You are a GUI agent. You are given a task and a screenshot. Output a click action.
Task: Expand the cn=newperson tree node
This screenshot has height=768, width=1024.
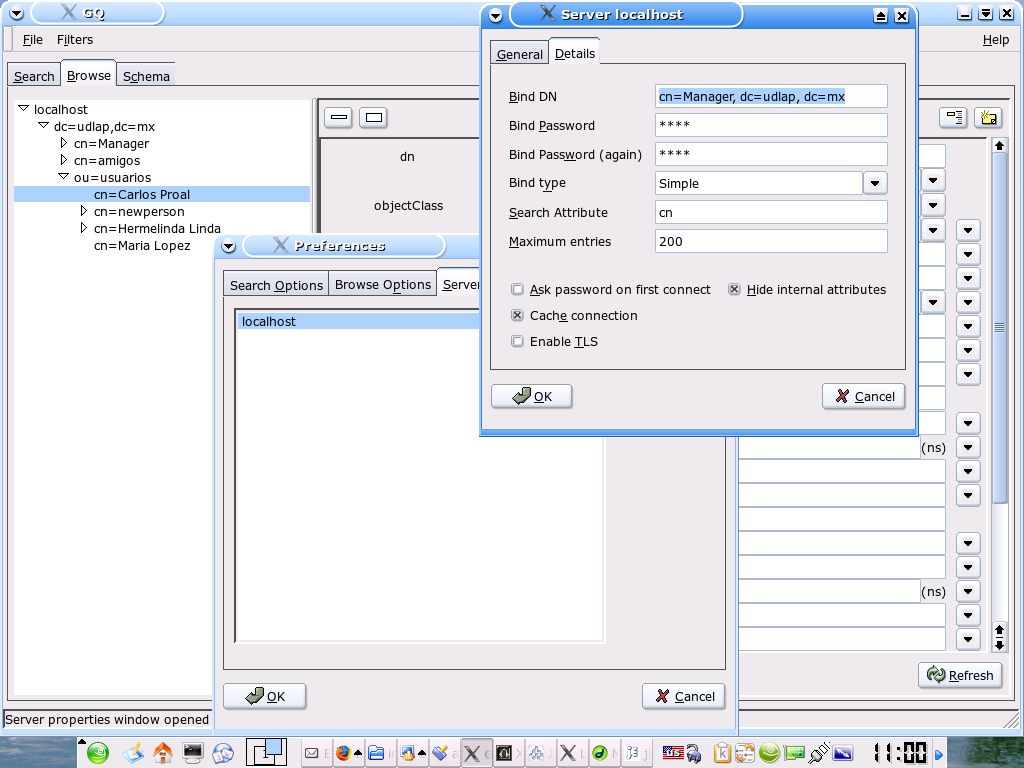[x=84, y=212]
